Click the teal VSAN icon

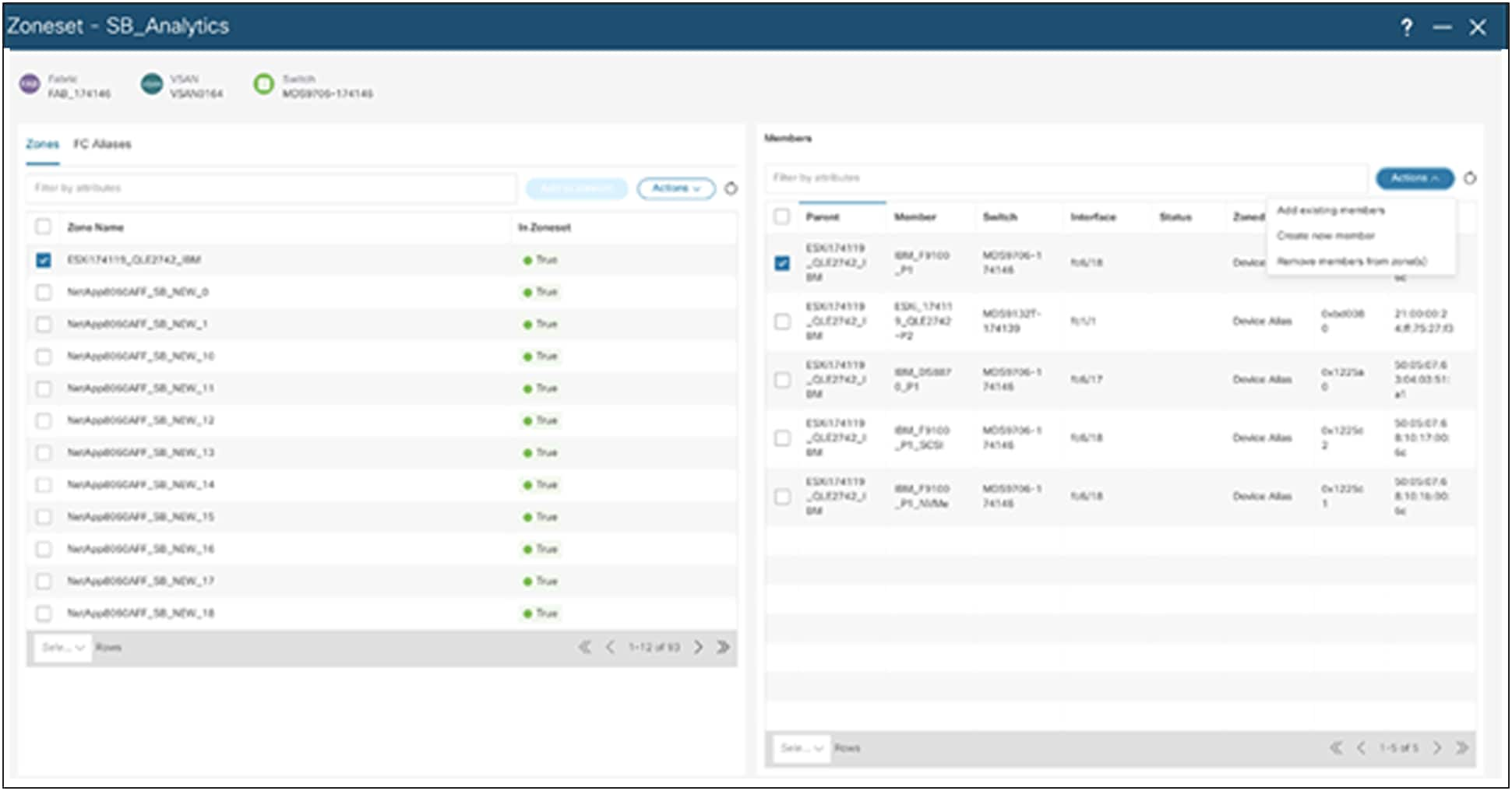coord(151,84)
